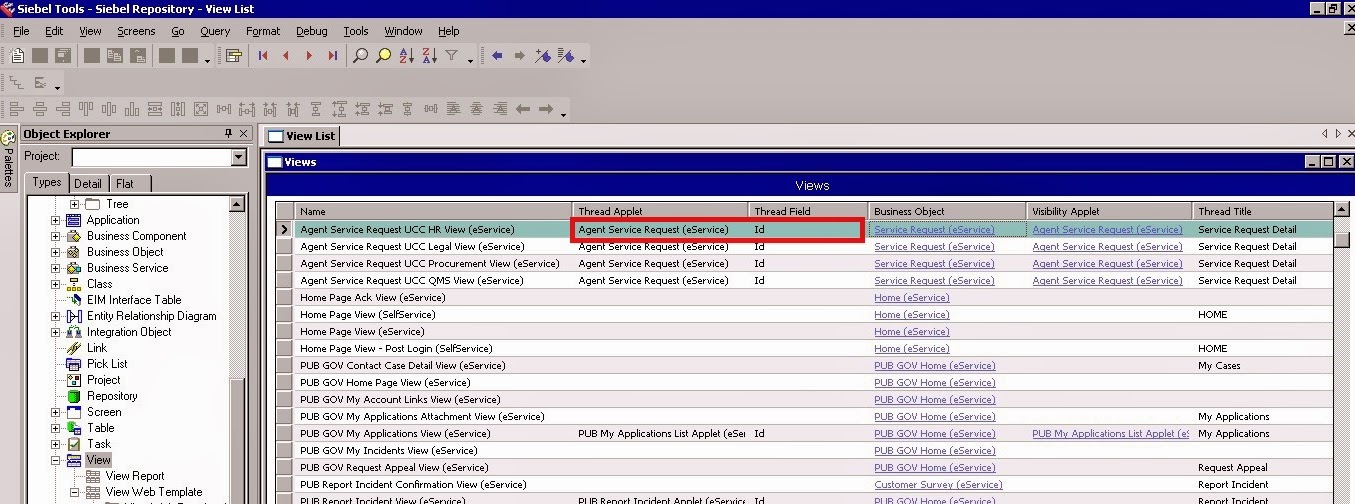Select Home Page View (SelfService) name cell
Viewport: 1355px width, 504px height.
point(433,315)
